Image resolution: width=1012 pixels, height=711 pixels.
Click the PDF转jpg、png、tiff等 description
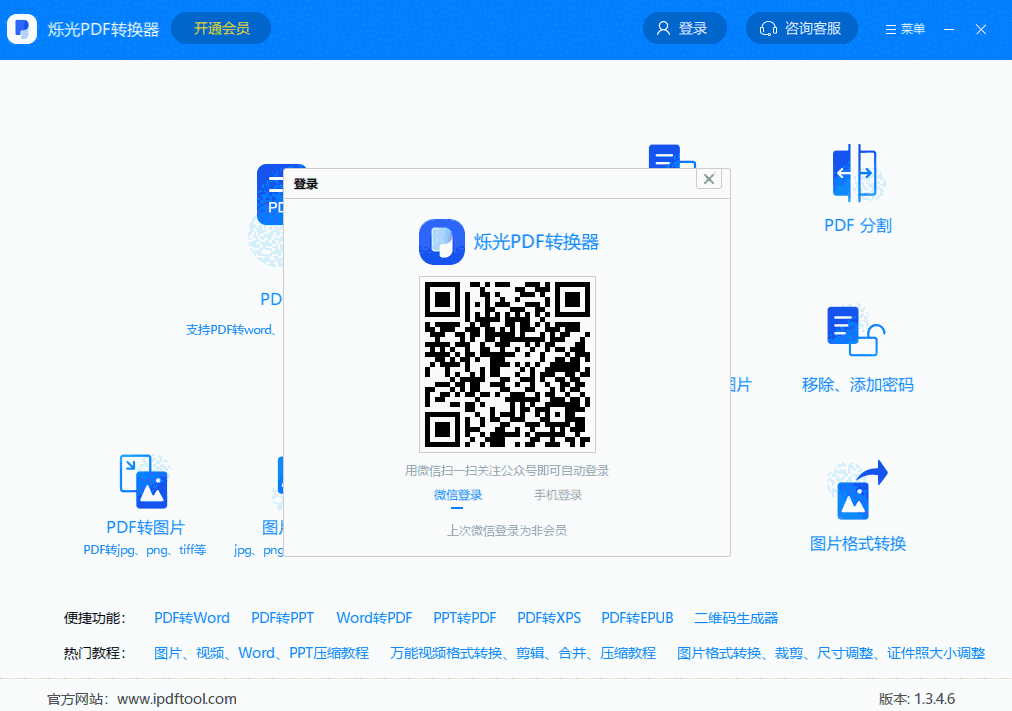[145, 550]
